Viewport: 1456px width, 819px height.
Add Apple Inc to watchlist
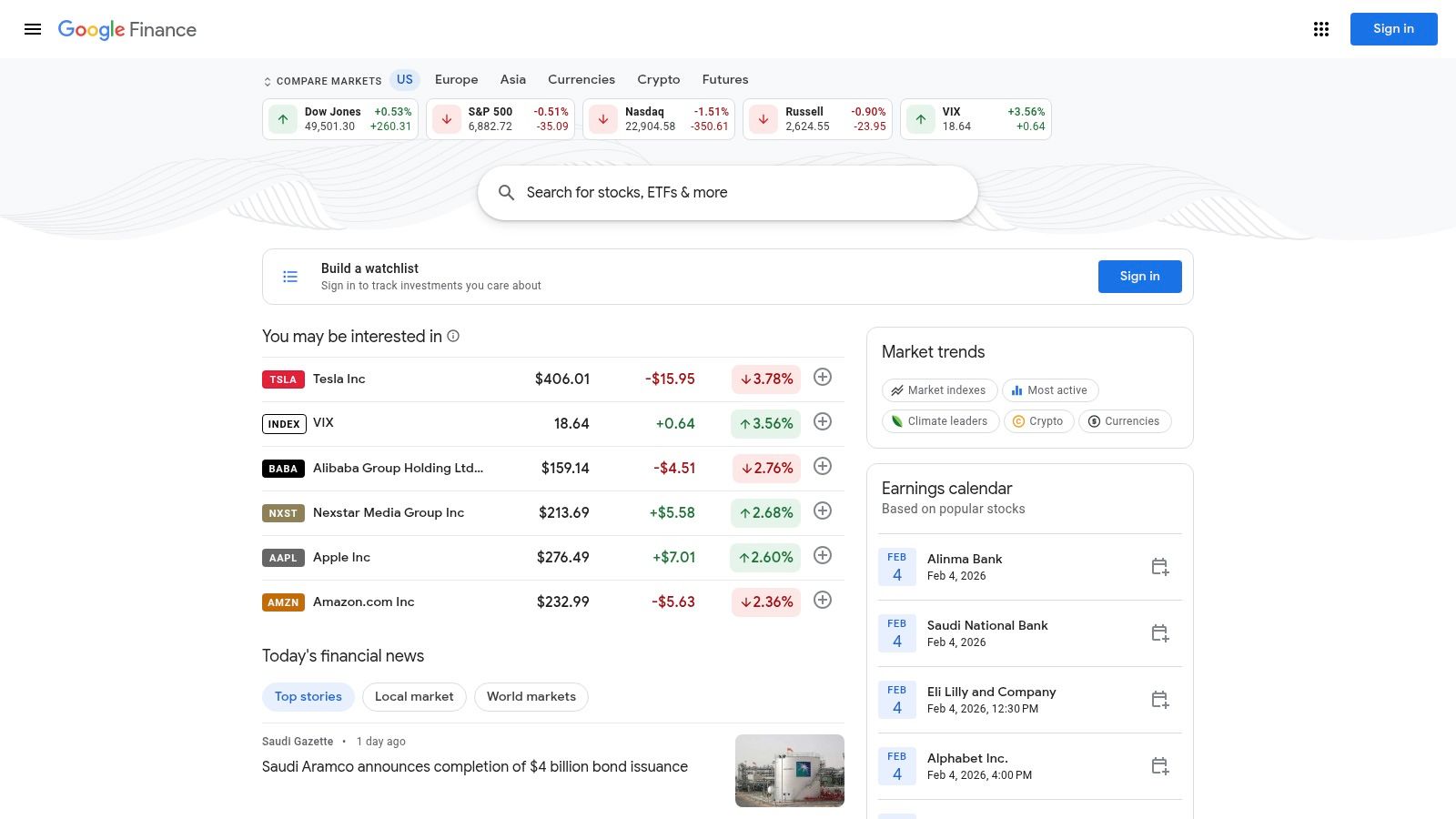point(823,555)
